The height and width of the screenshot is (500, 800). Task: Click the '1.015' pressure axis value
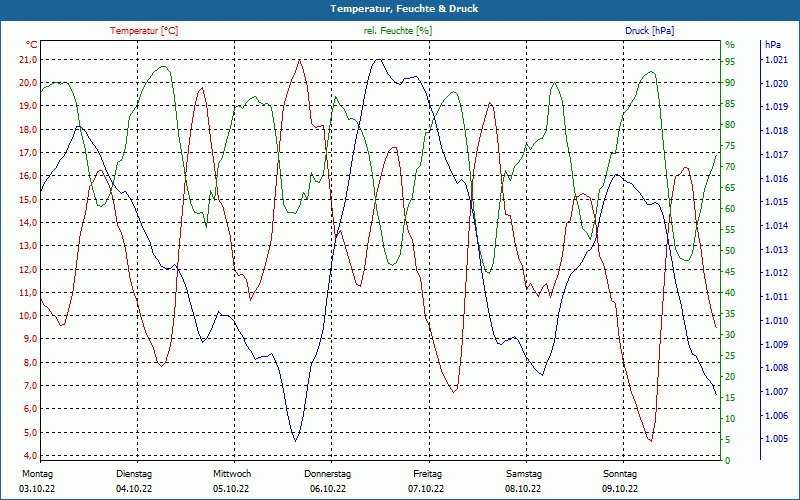(776, 202)
